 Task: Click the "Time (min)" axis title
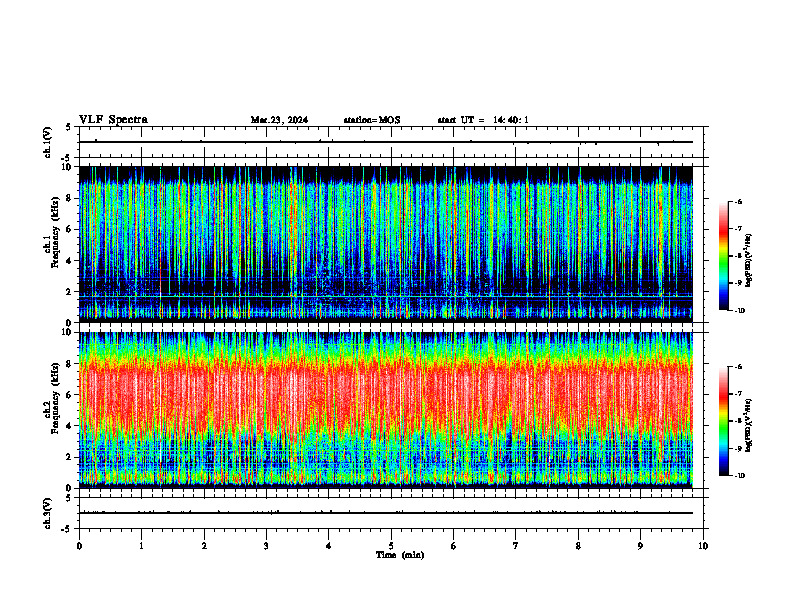tap(400, 555)
